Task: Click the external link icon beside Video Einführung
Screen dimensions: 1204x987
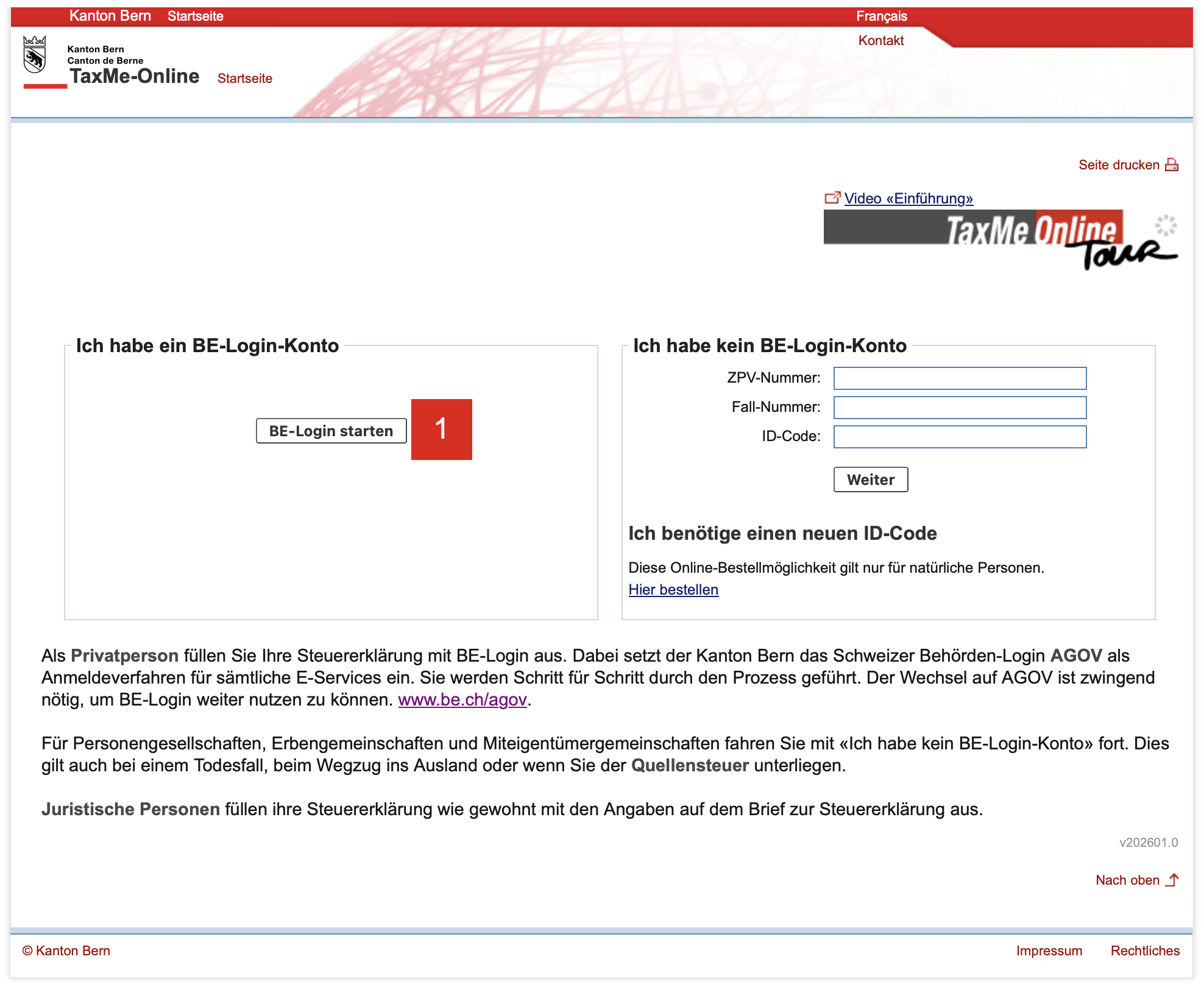Action: [x=832, y=198]
